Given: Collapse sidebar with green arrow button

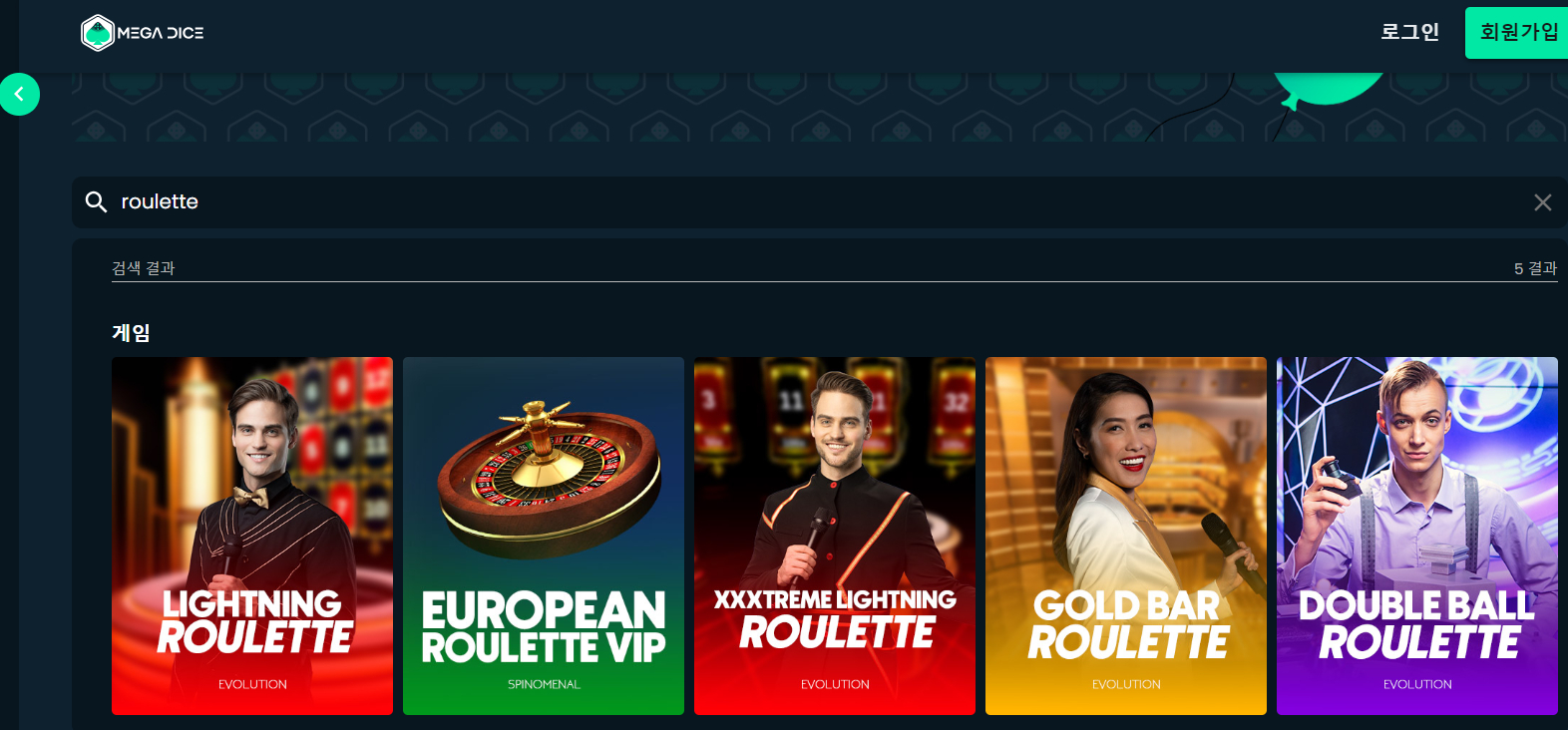Looking at the screenshot, I should pyautogui.click(x=18, y=95).
